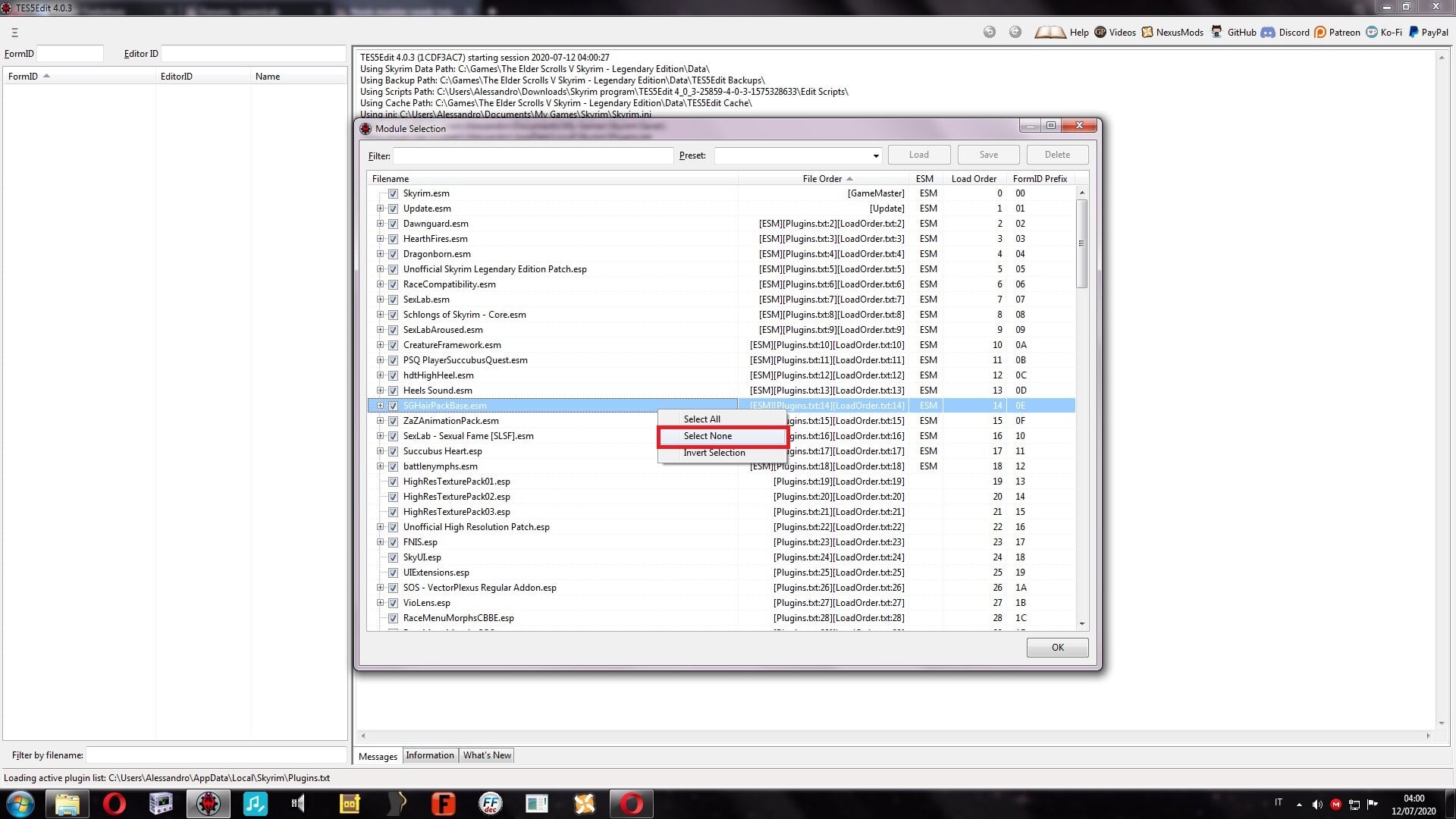This screenshot has height=819, width=1456.
Task: Focus the module Filter text field
Action: click(x=533, y=155)
